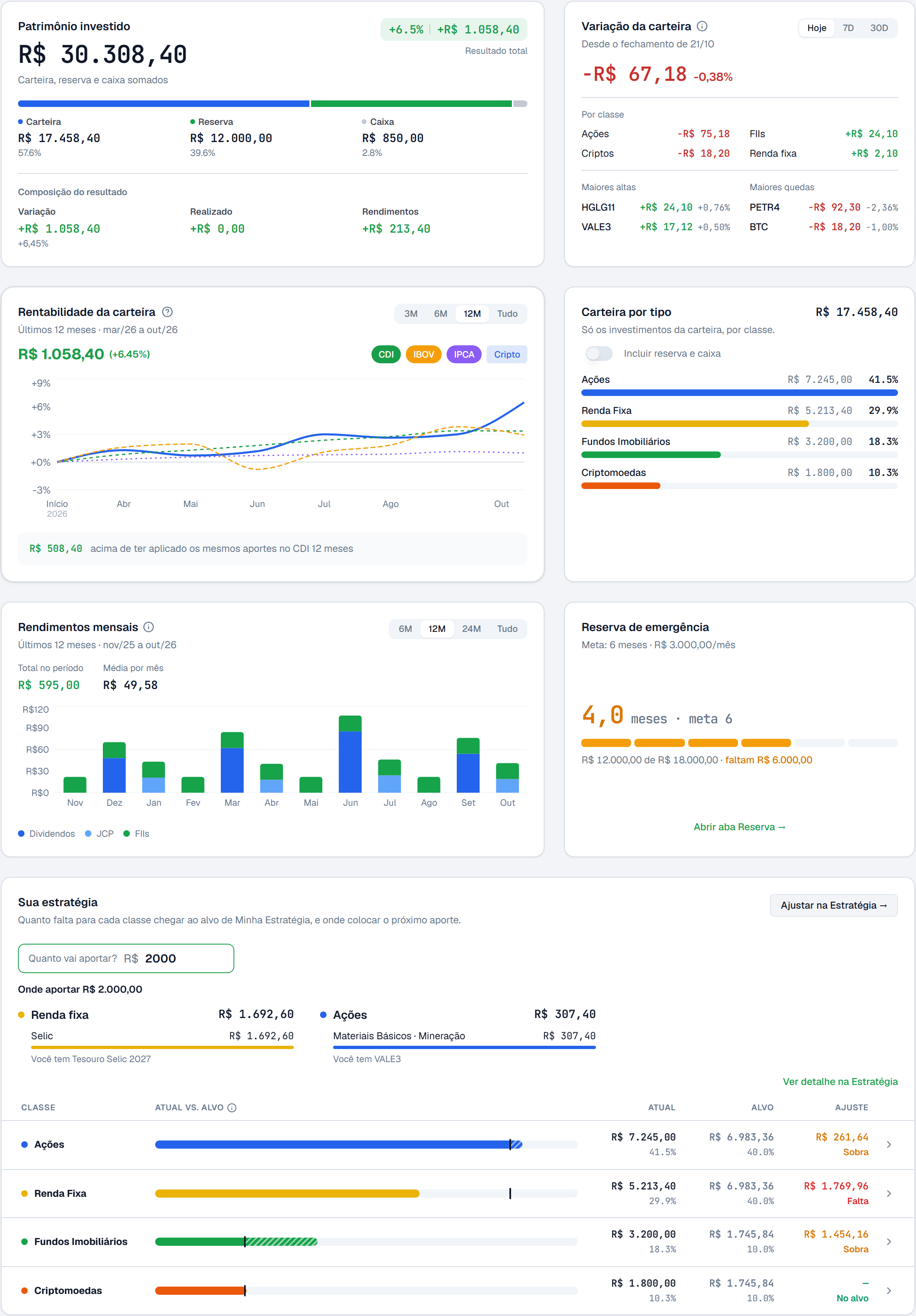
Task: Click Ajustar na Estratégia button
Action: 834,906
